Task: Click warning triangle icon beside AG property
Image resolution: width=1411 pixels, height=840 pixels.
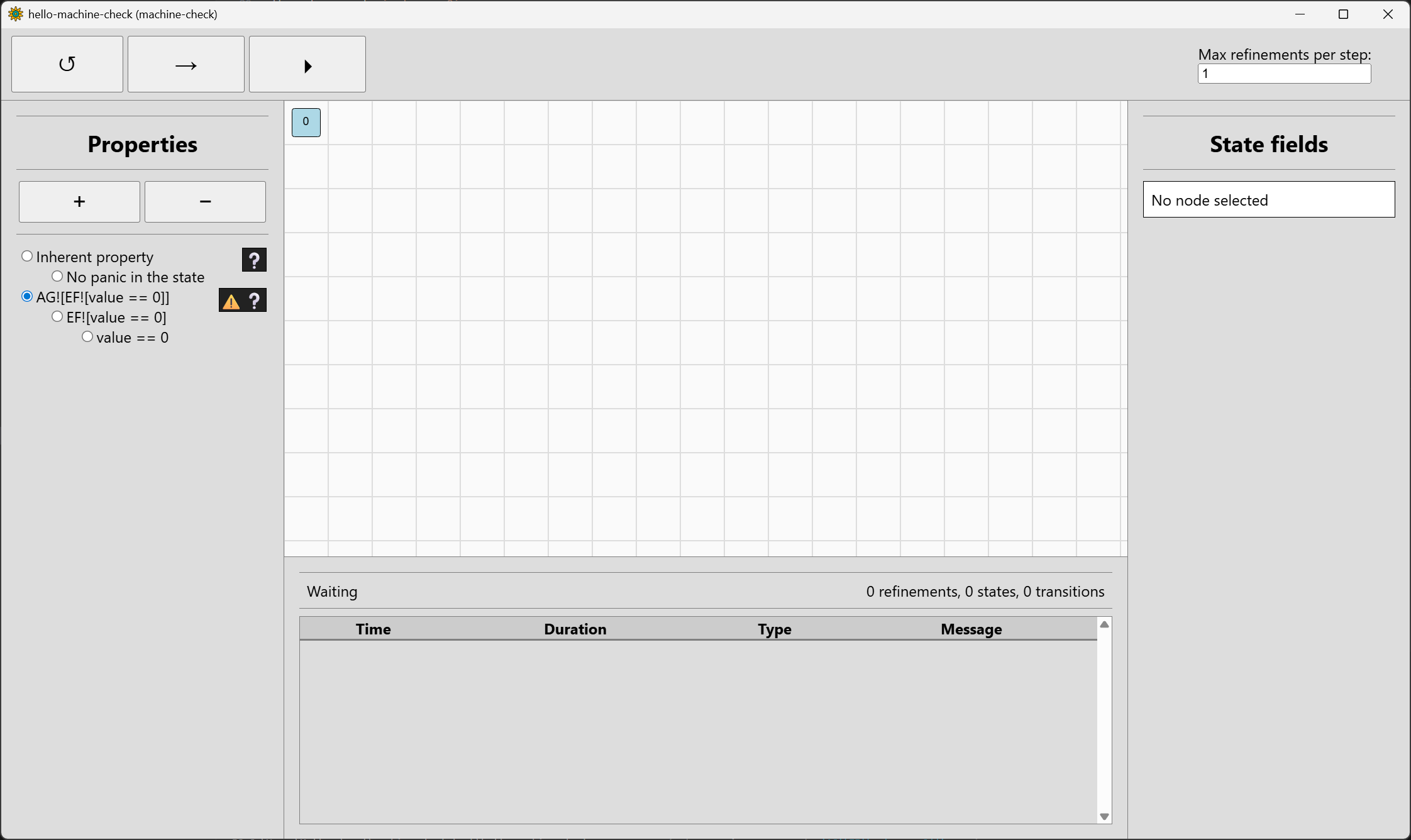Action: (231, 301)
